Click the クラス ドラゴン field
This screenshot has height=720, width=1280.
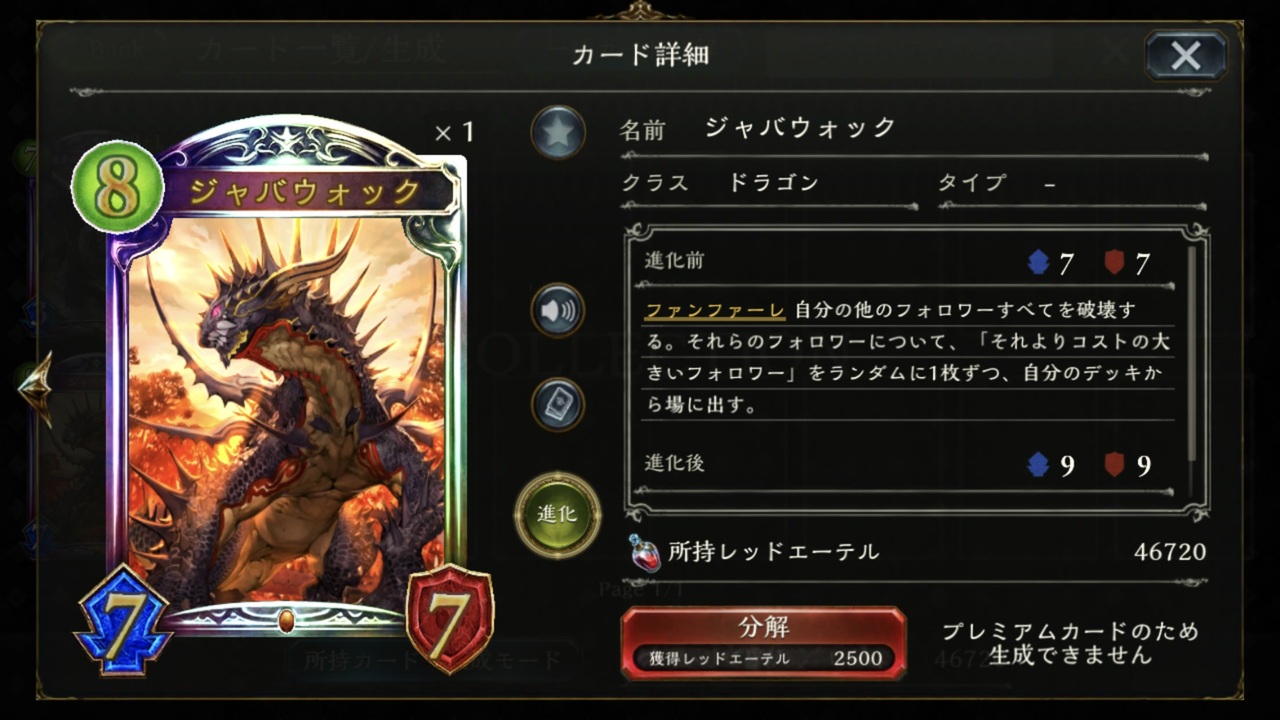pyautogui.click(x=768, y=183)
